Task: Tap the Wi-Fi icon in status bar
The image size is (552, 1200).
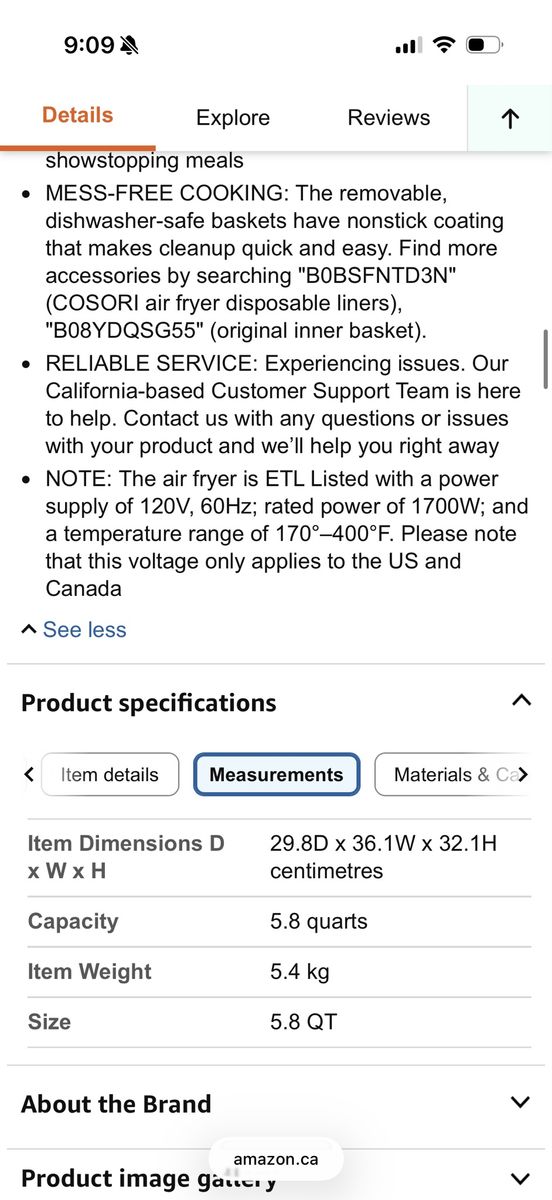Action: pos(444,45)
